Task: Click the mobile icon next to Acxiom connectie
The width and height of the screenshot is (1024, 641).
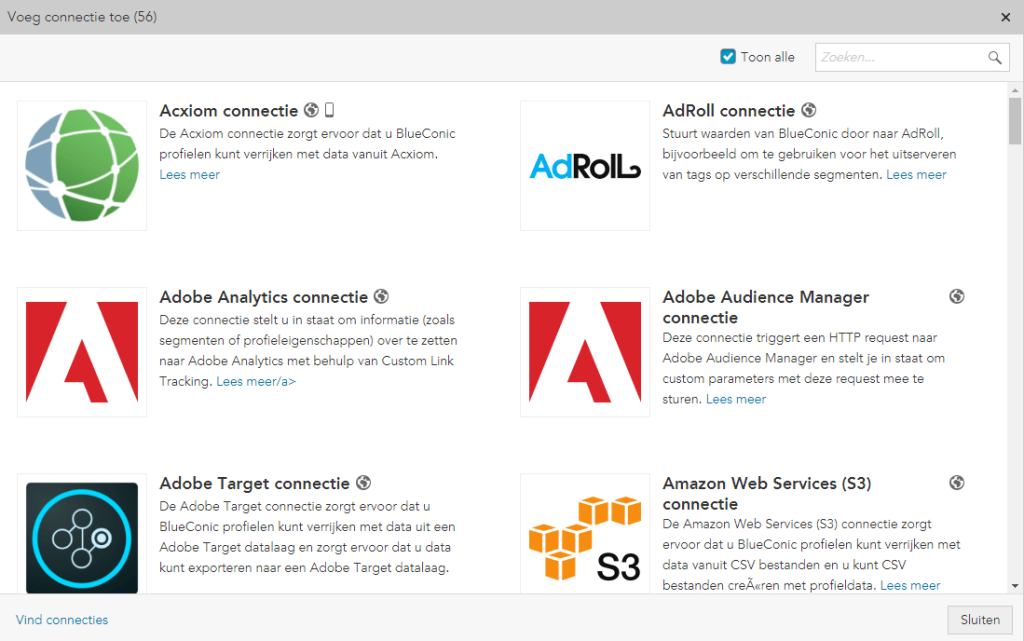Action: [x=329, y=111]
